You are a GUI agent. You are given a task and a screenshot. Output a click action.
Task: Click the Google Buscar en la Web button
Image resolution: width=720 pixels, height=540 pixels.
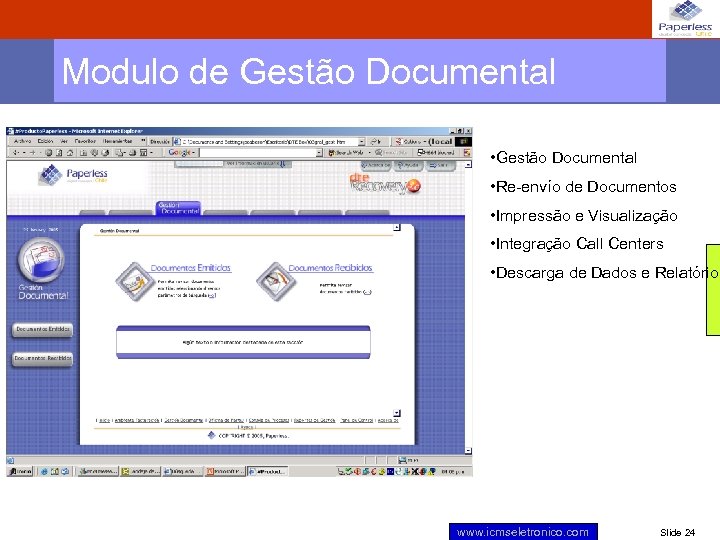pos(347,153)
